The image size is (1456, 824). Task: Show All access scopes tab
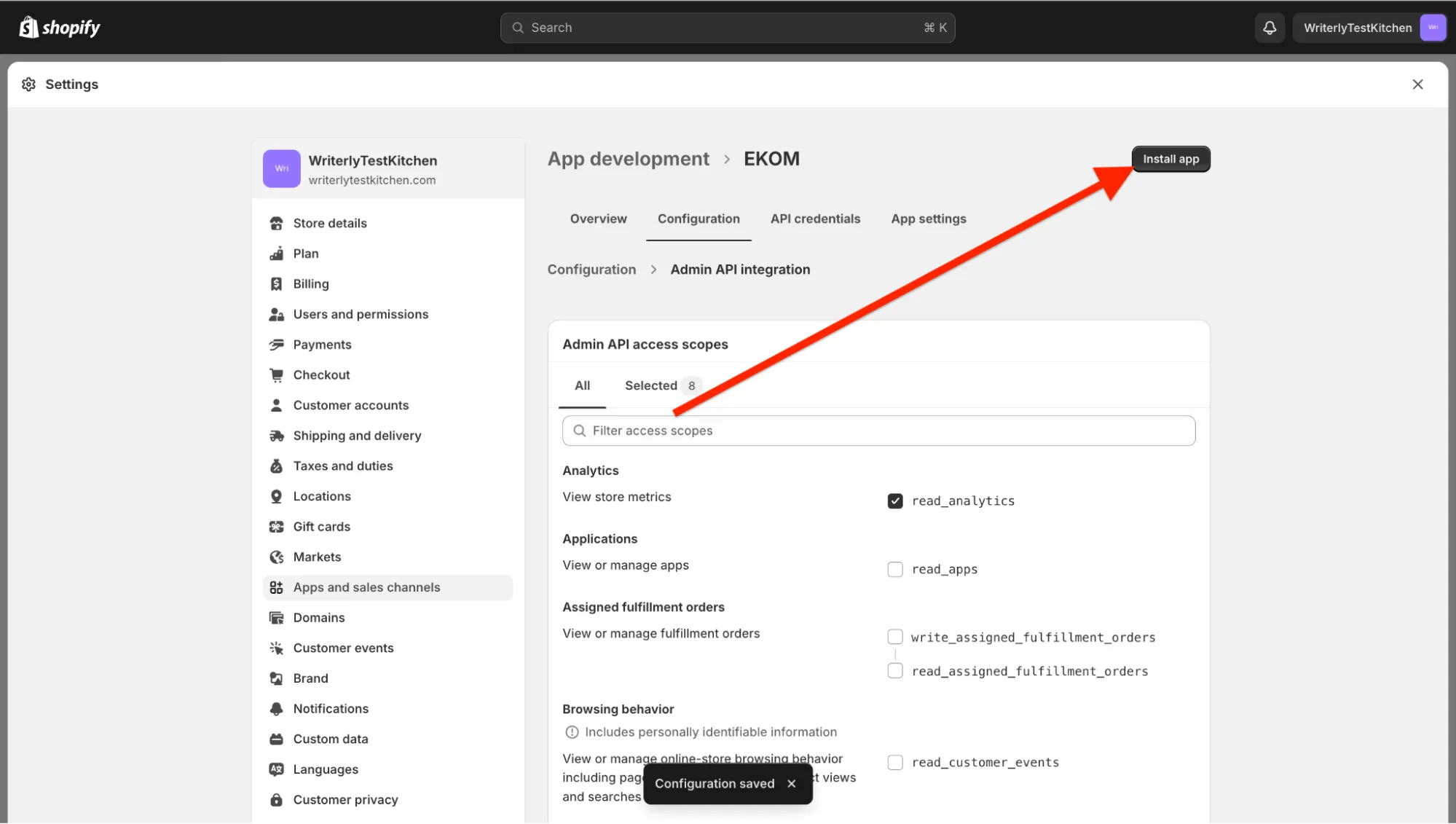(x=582, y=385)
